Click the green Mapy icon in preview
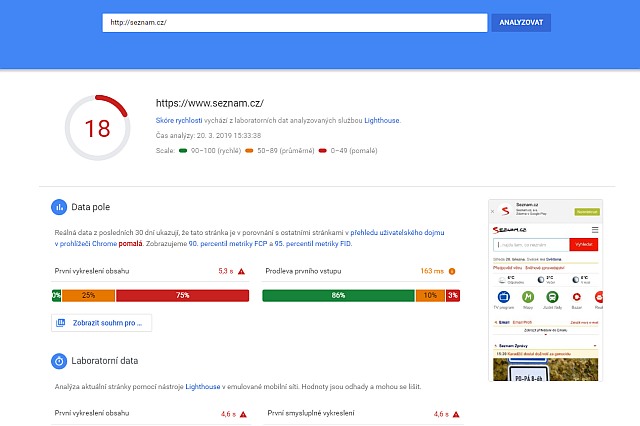Screen dimensions: 640x426 [x=528, y=297]
